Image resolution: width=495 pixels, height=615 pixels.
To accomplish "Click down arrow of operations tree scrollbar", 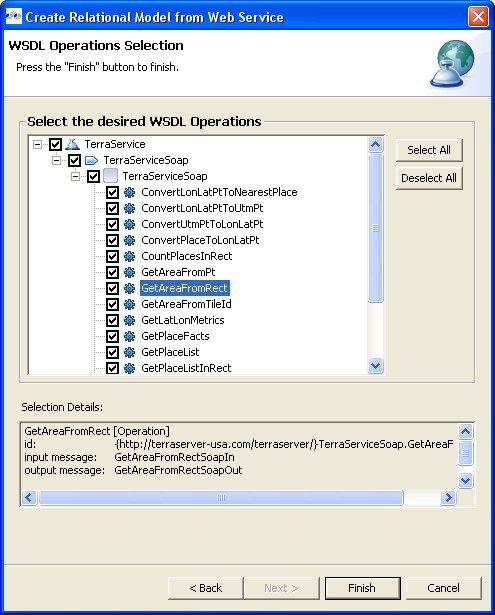I will [x=375, y=366].
